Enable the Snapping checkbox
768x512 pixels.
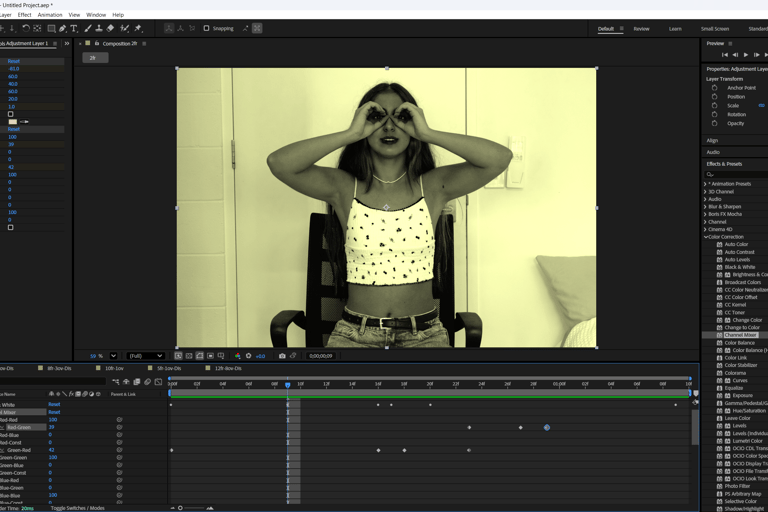point(206,28)
